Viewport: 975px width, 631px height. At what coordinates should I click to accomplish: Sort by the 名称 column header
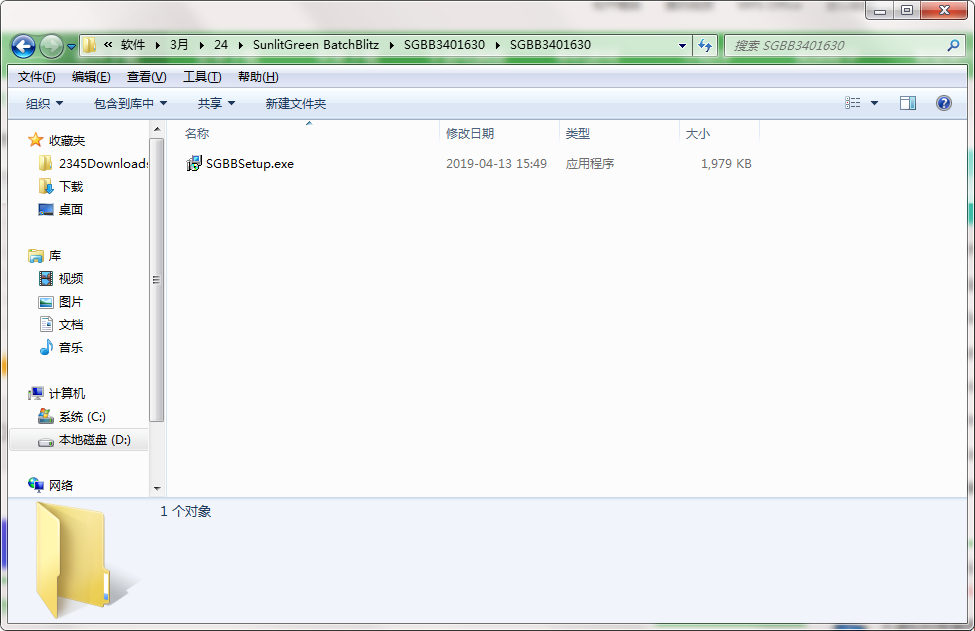(197, 134)
